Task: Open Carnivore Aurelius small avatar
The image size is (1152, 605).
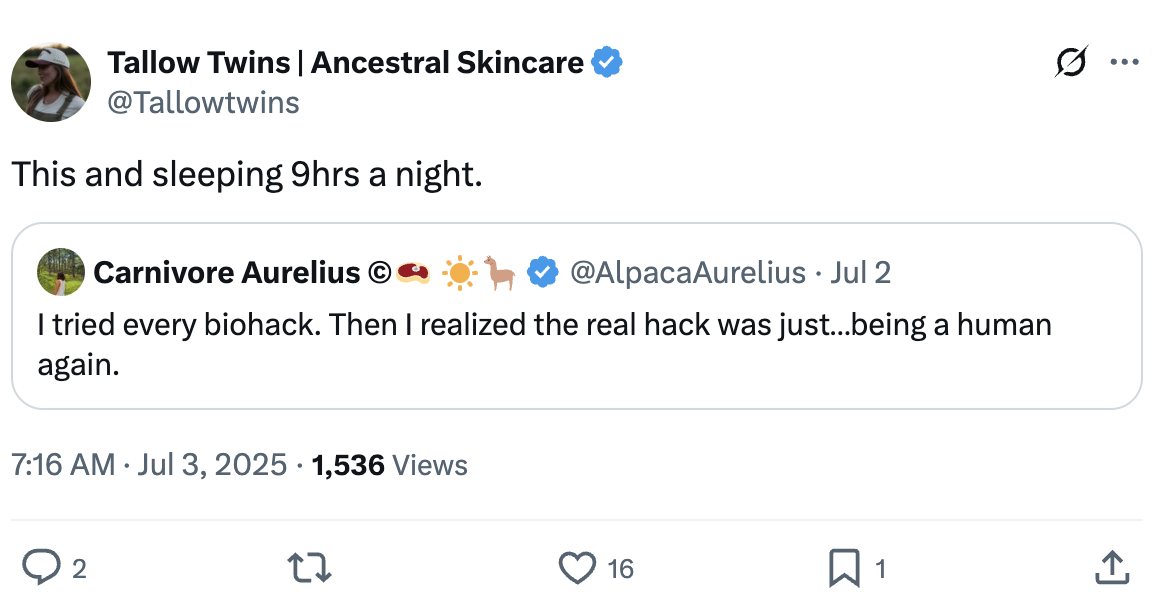Action: tap(61, 272)
